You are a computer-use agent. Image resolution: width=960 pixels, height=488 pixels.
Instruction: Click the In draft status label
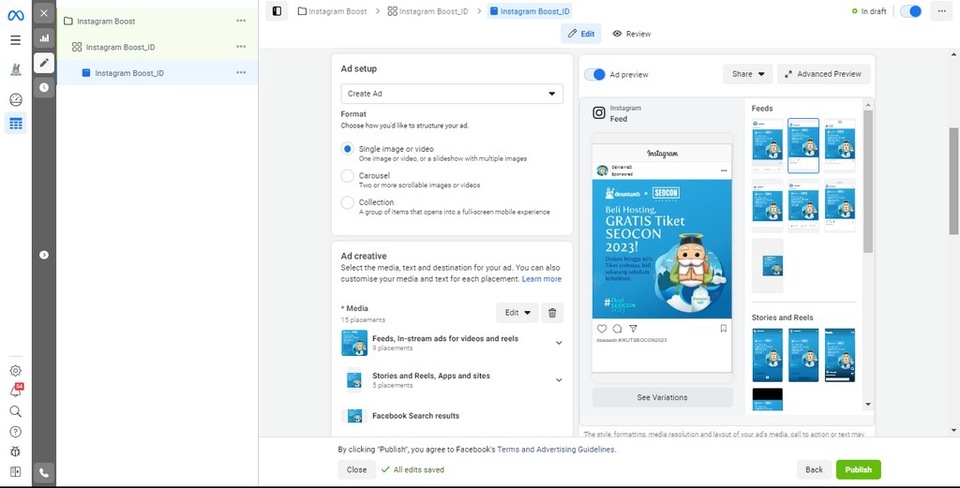[869, 11]
